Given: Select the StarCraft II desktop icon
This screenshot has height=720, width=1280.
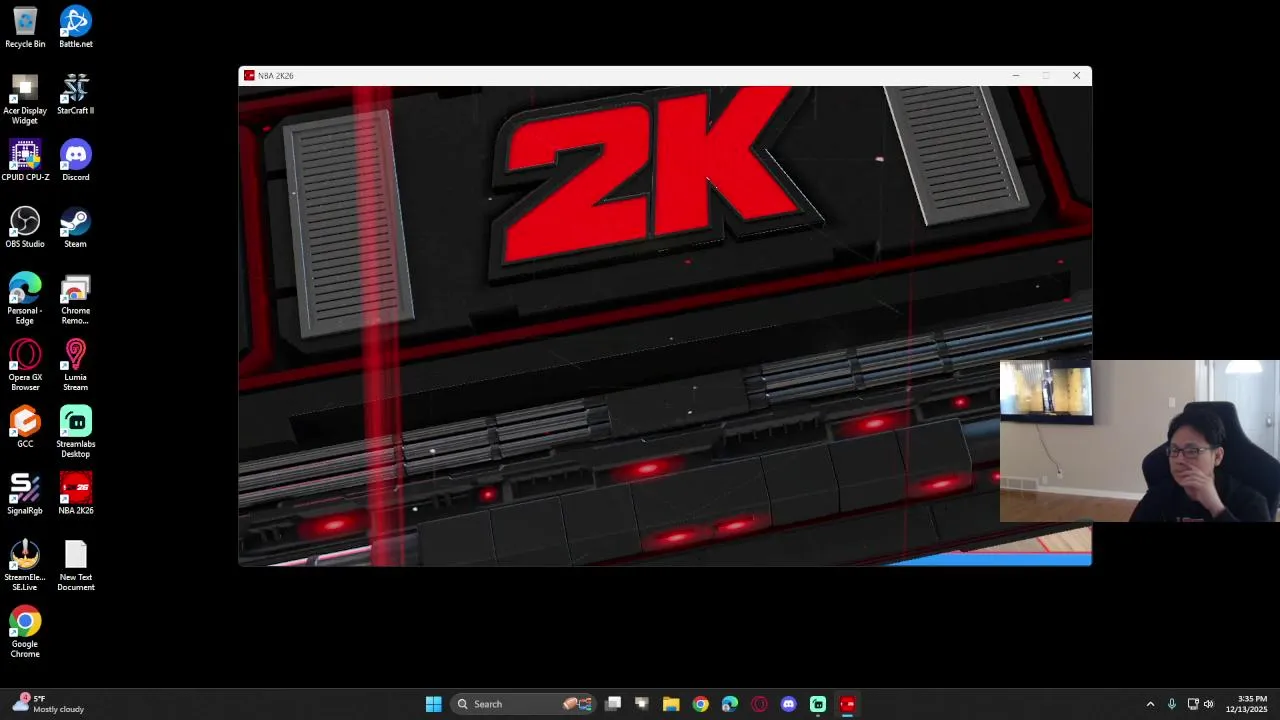Looking at the screenshot, I should pos(75,94).
